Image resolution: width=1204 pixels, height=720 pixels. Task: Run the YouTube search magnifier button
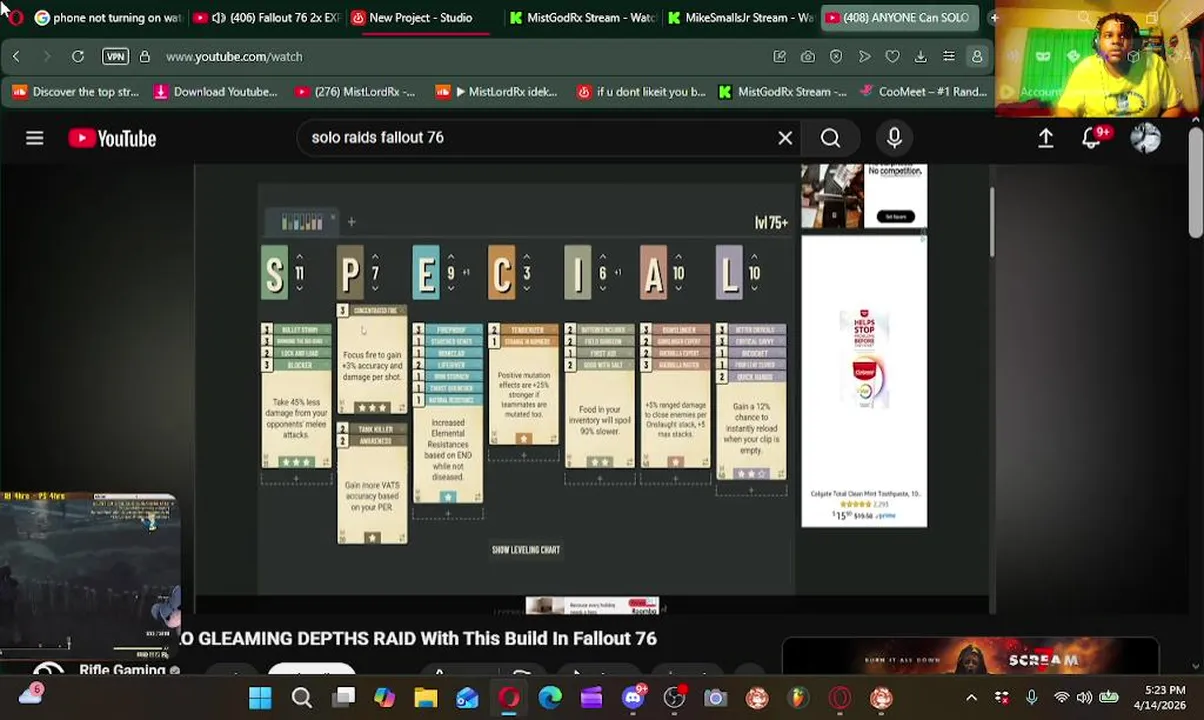tap(830, 138)
